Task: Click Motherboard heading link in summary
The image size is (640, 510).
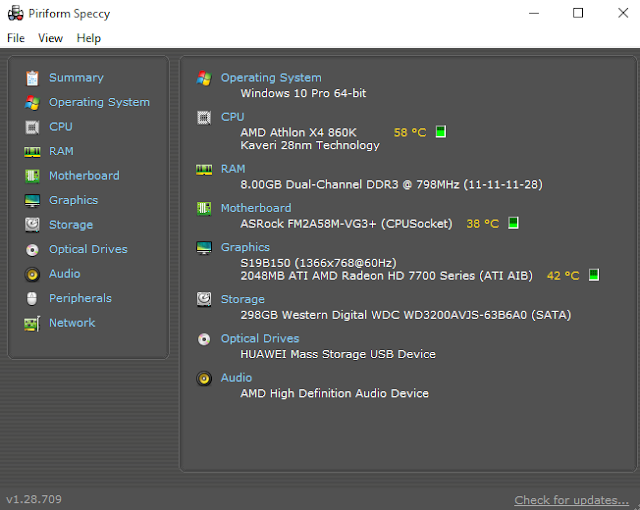Action: 256,208
